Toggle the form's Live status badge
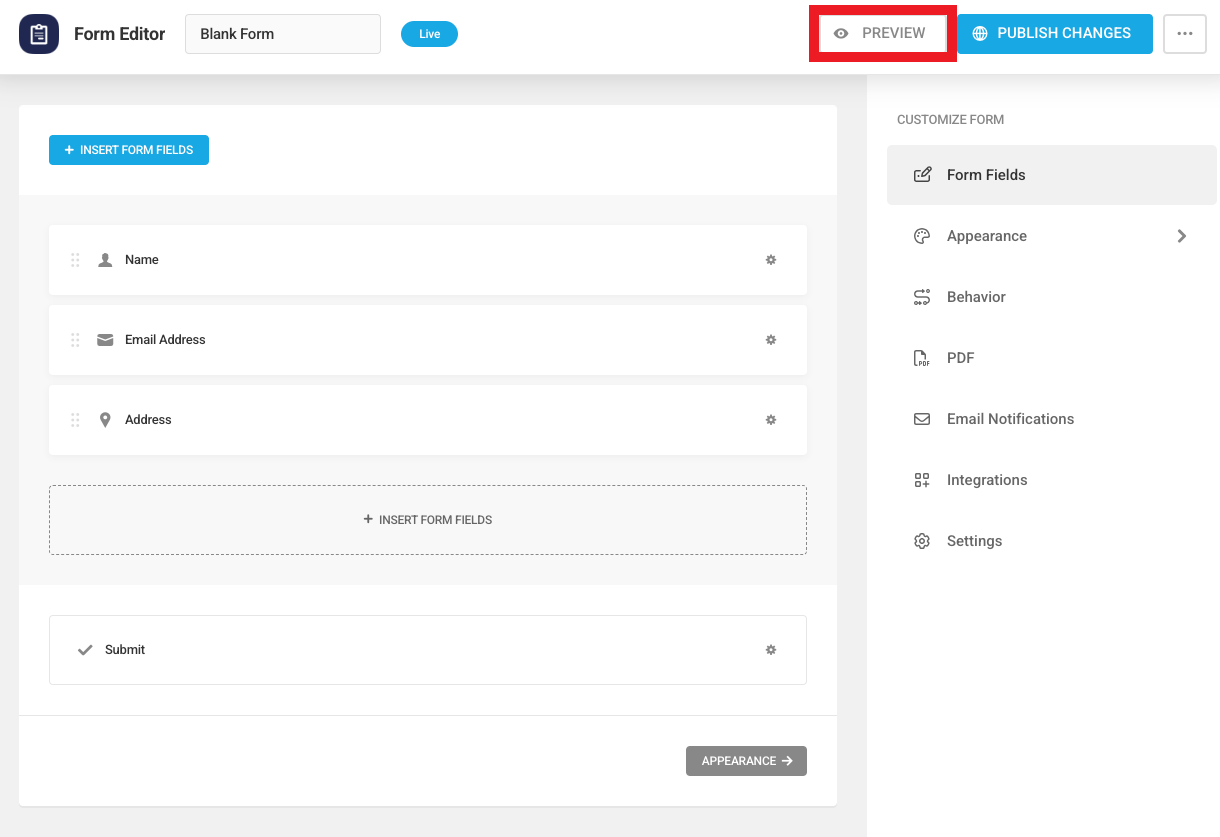 (429, 33)
